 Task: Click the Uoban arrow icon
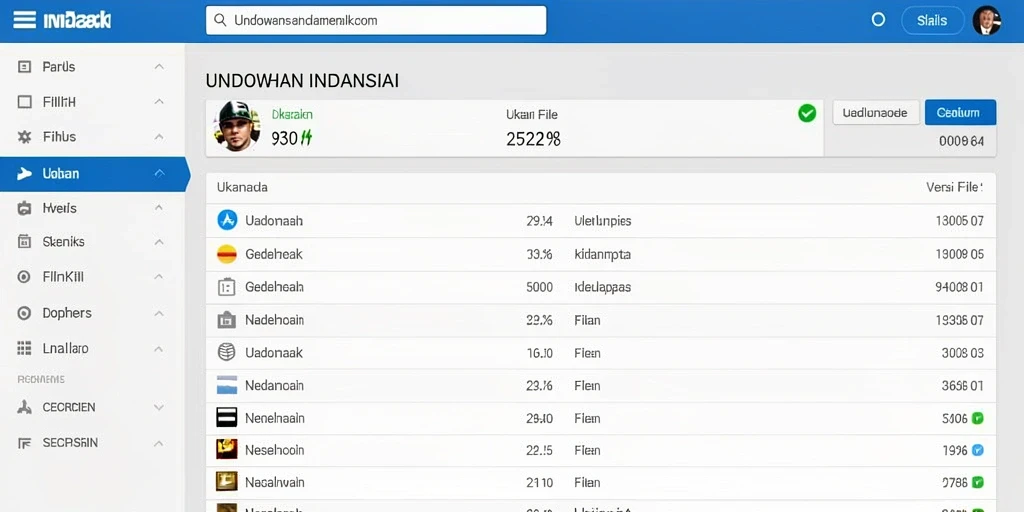[24, 173]
